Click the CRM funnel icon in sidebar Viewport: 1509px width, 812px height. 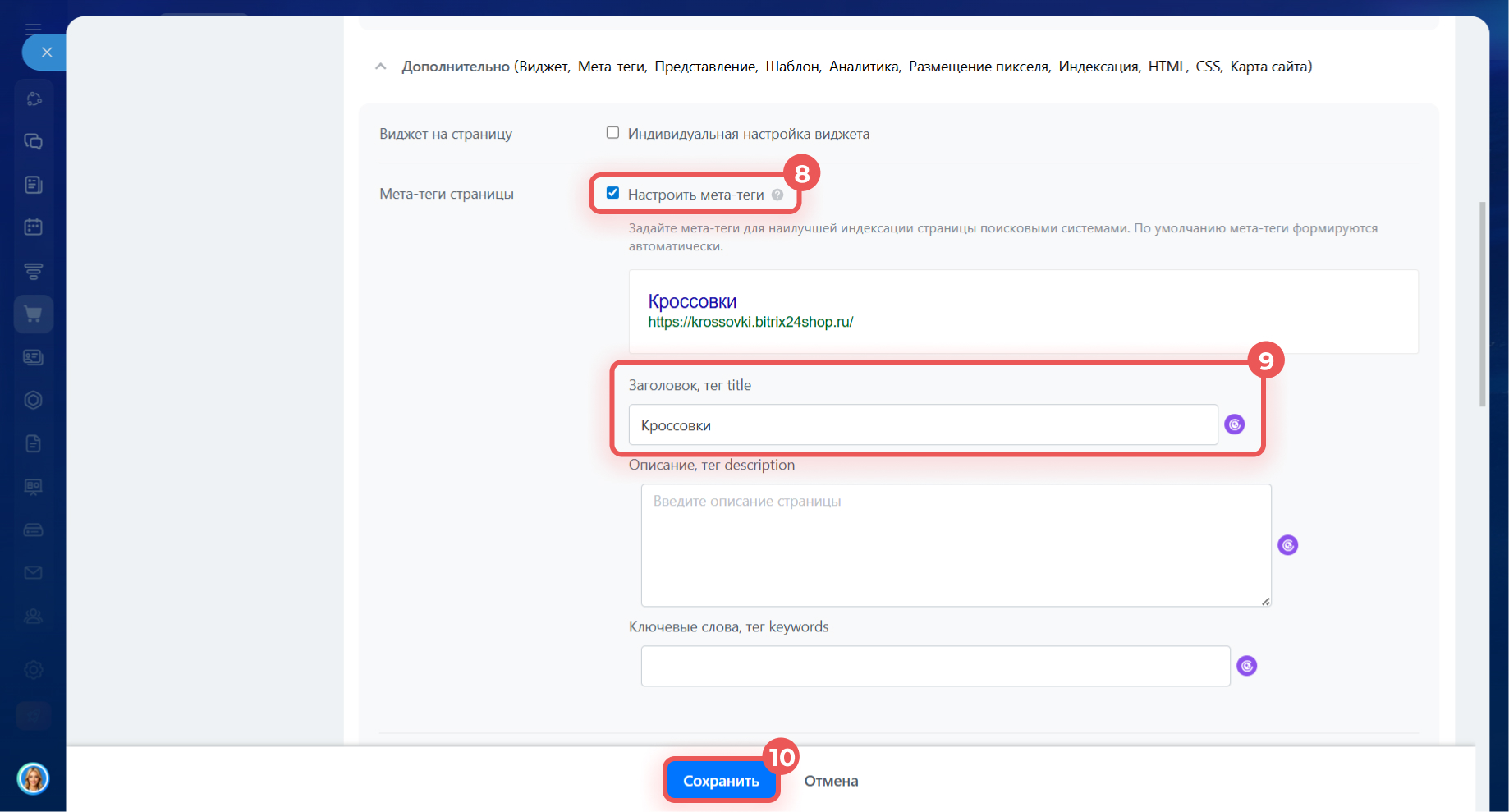tap(34, 271)
